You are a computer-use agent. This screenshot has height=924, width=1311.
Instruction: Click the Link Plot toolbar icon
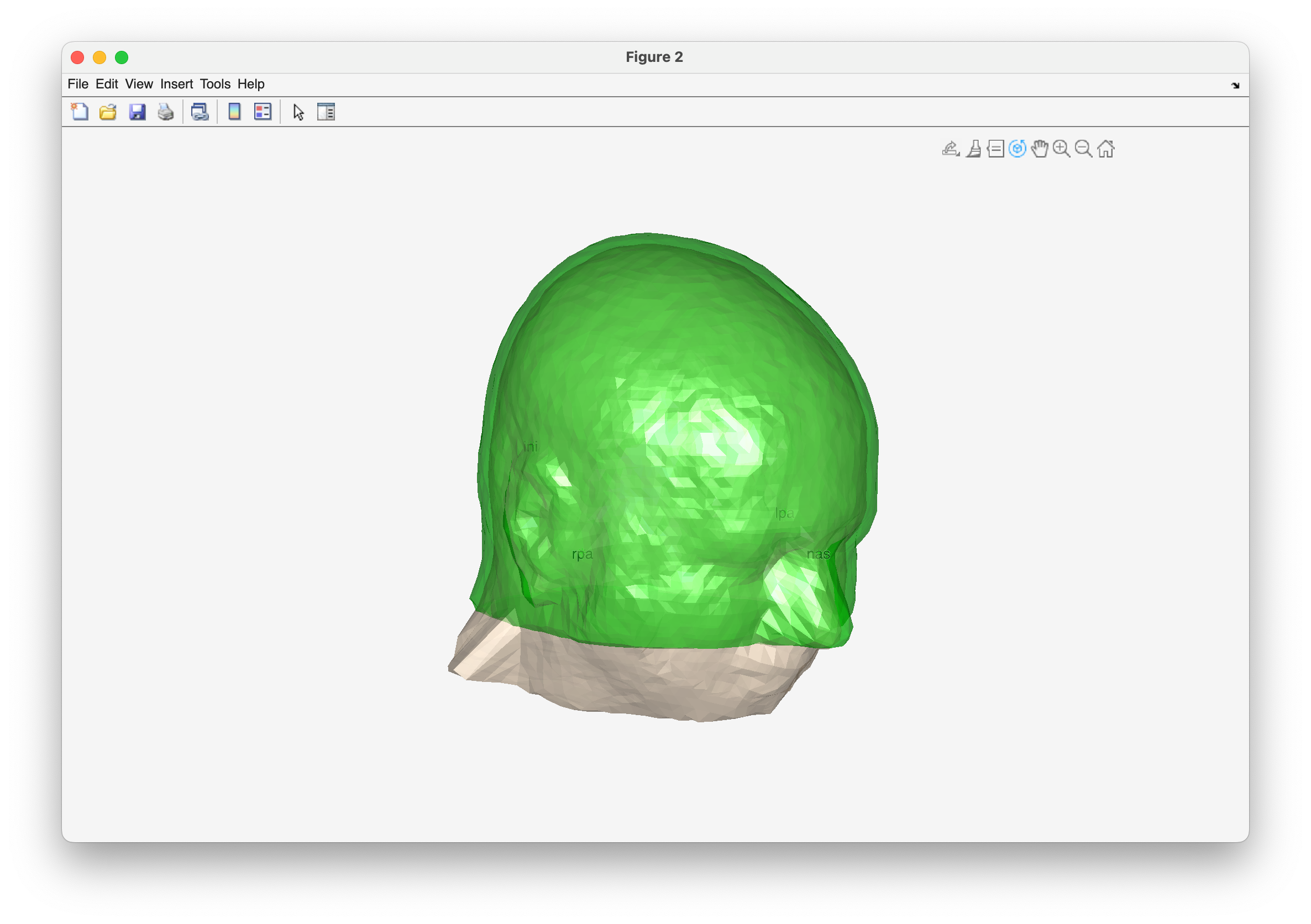(200, 112)
